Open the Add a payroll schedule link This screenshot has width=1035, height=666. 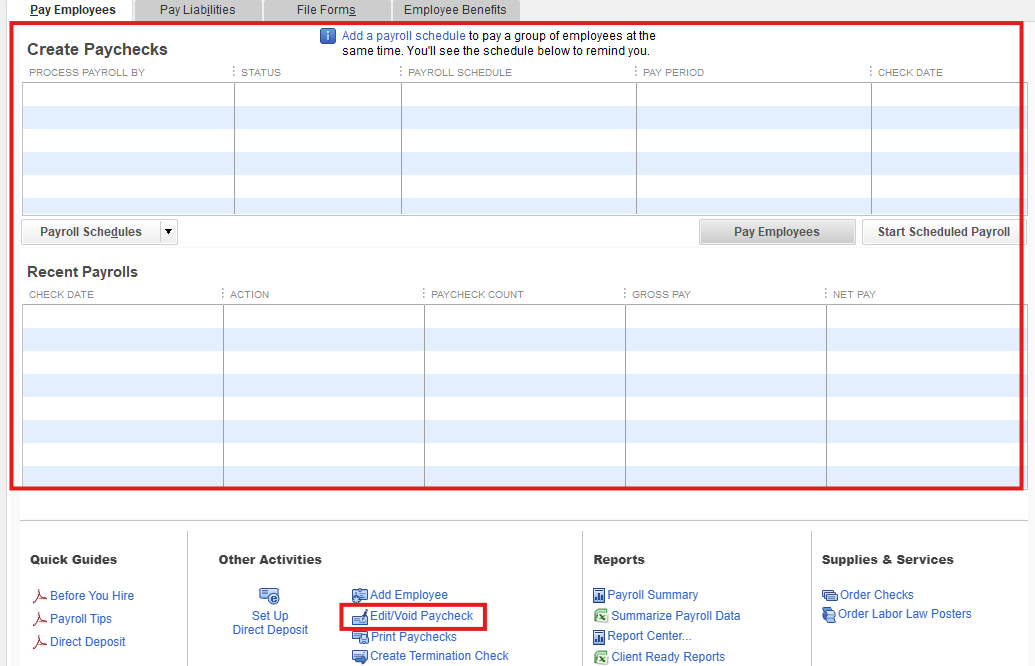403,36
